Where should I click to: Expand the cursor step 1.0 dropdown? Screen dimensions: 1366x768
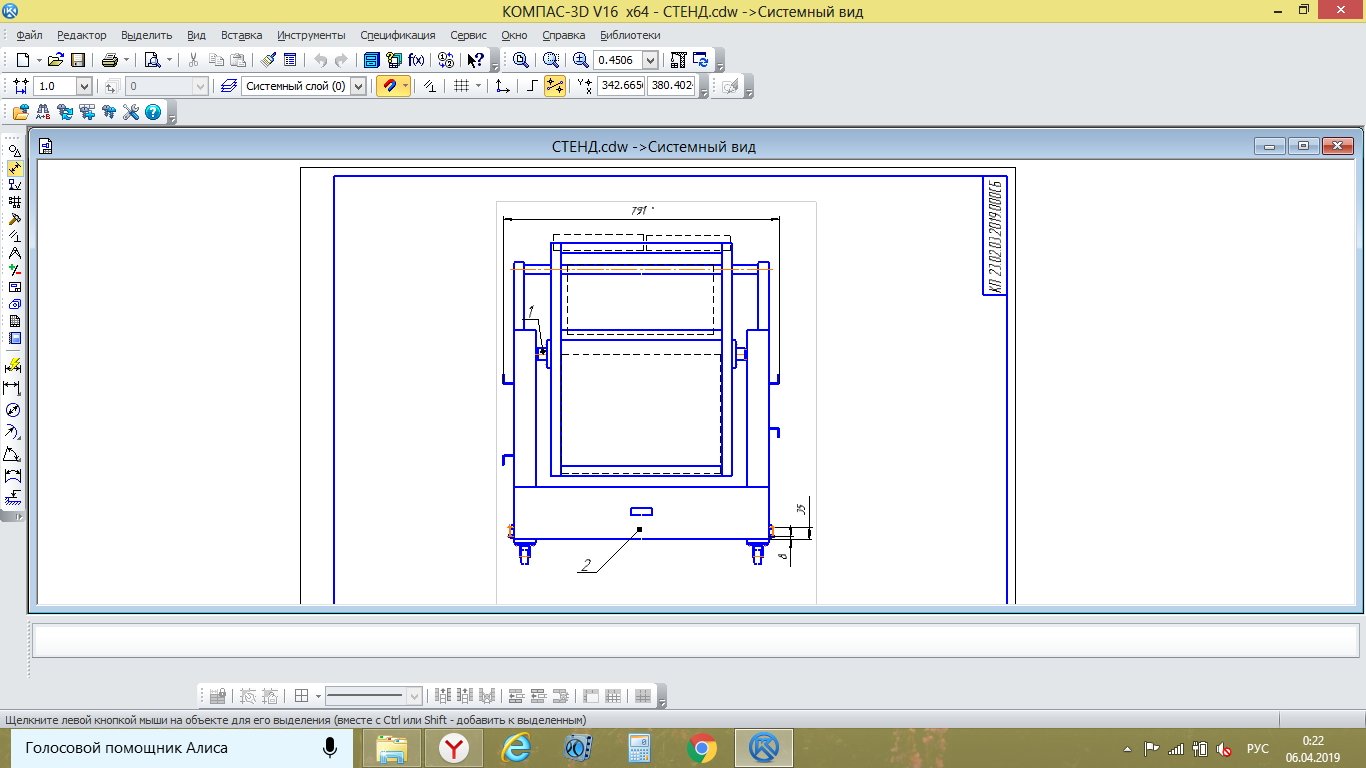83,86
